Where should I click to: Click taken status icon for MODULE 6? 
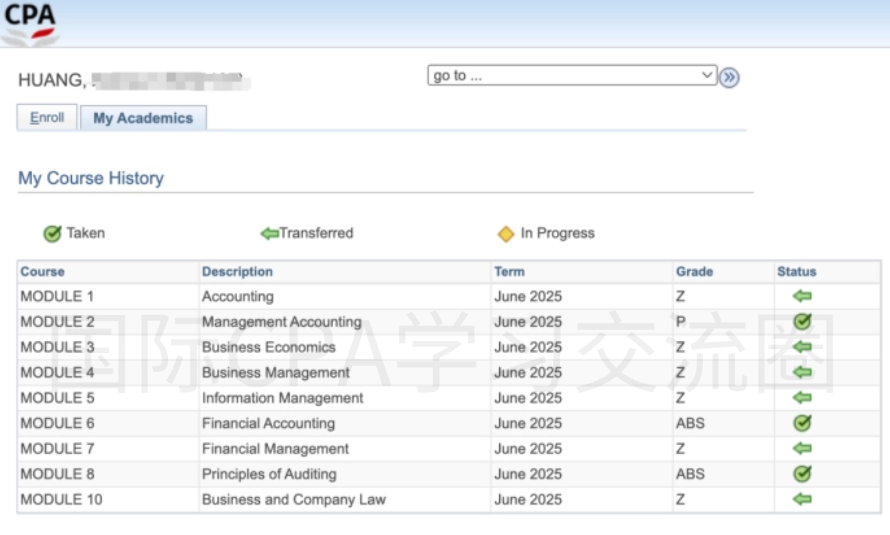pos(802,423)
